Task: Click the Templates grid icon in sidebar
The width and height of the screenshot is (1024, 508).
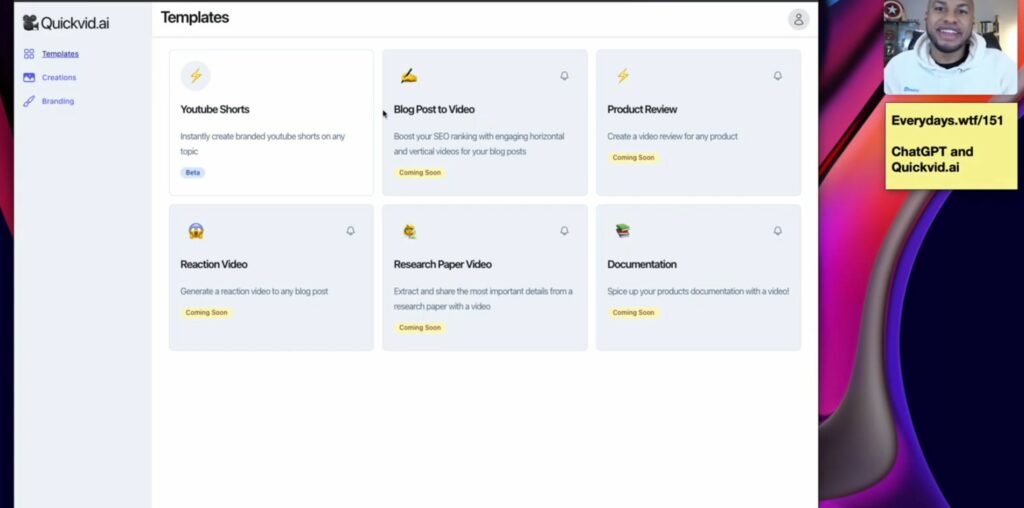Action: coord(29,54)
